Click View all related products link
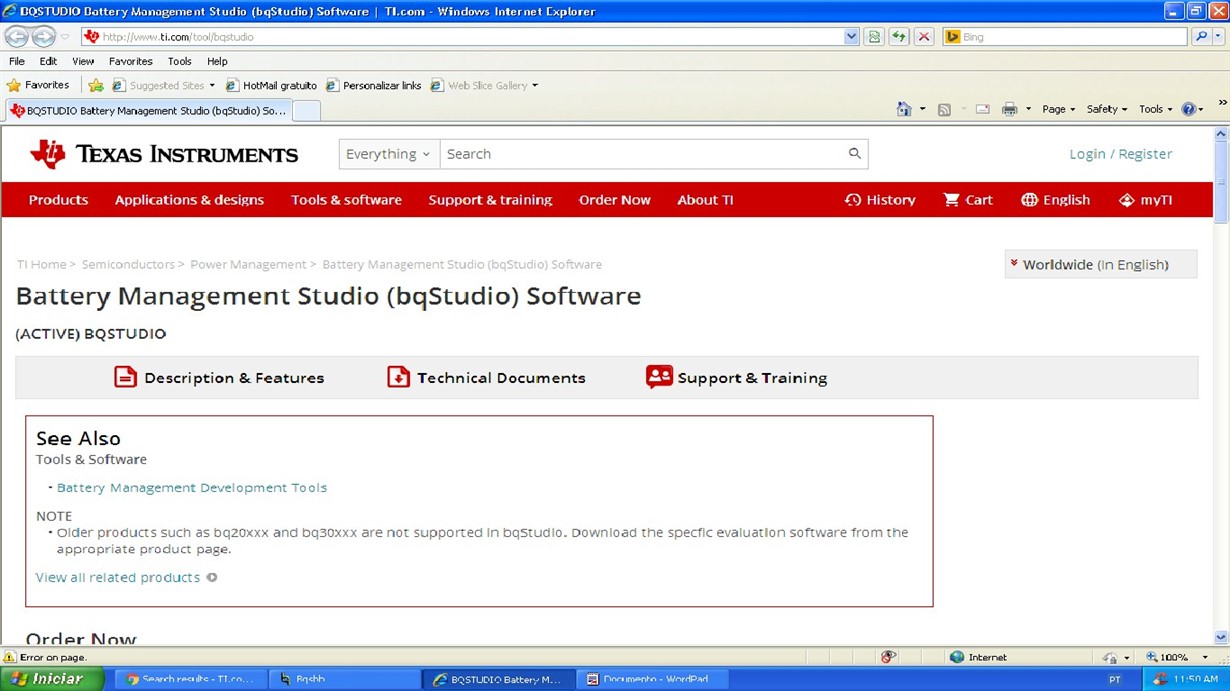The width and height of the screenshot is (1230, 691). [x=118, y=577]
